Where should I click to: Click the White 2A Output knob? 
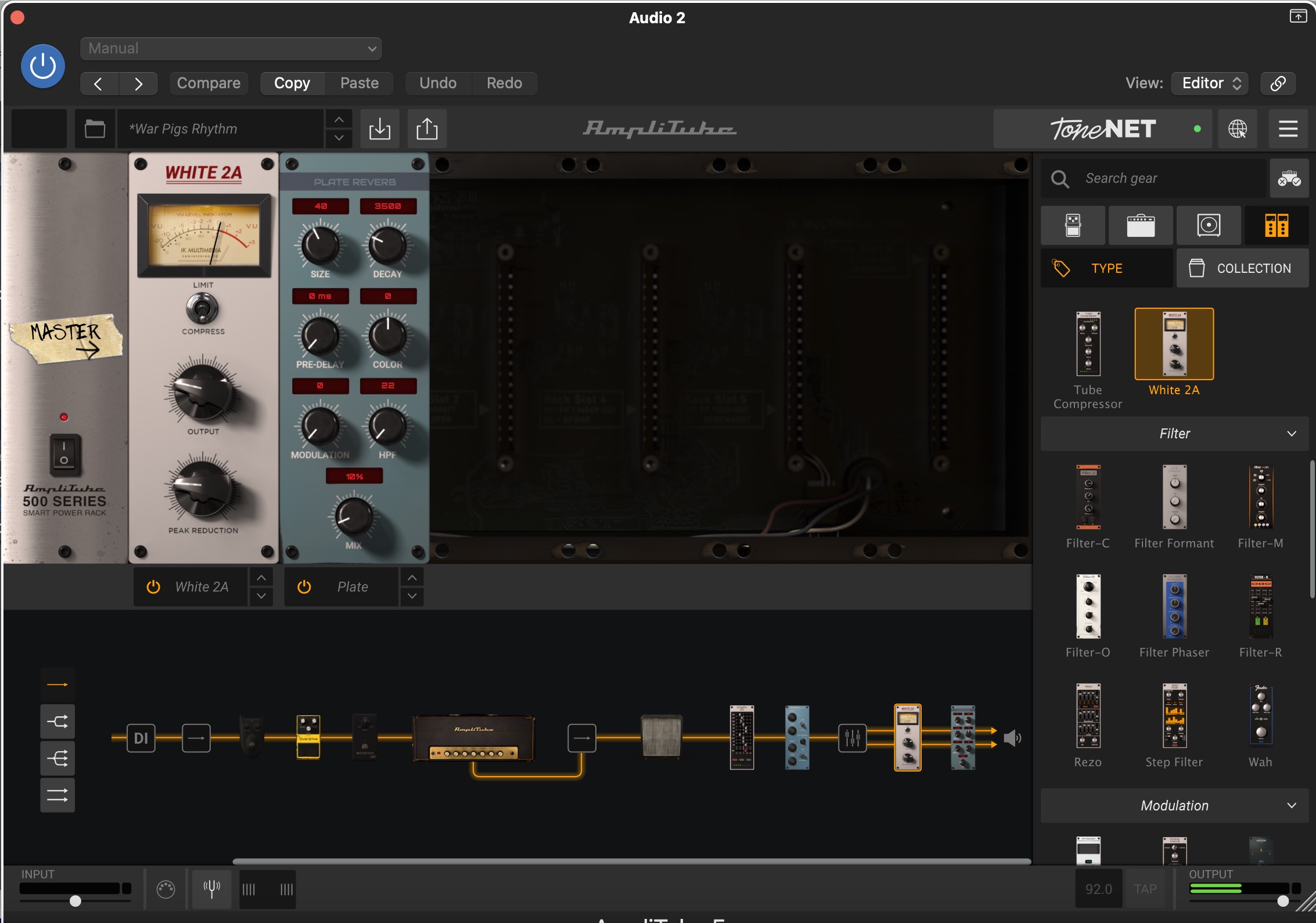point(203,392)
